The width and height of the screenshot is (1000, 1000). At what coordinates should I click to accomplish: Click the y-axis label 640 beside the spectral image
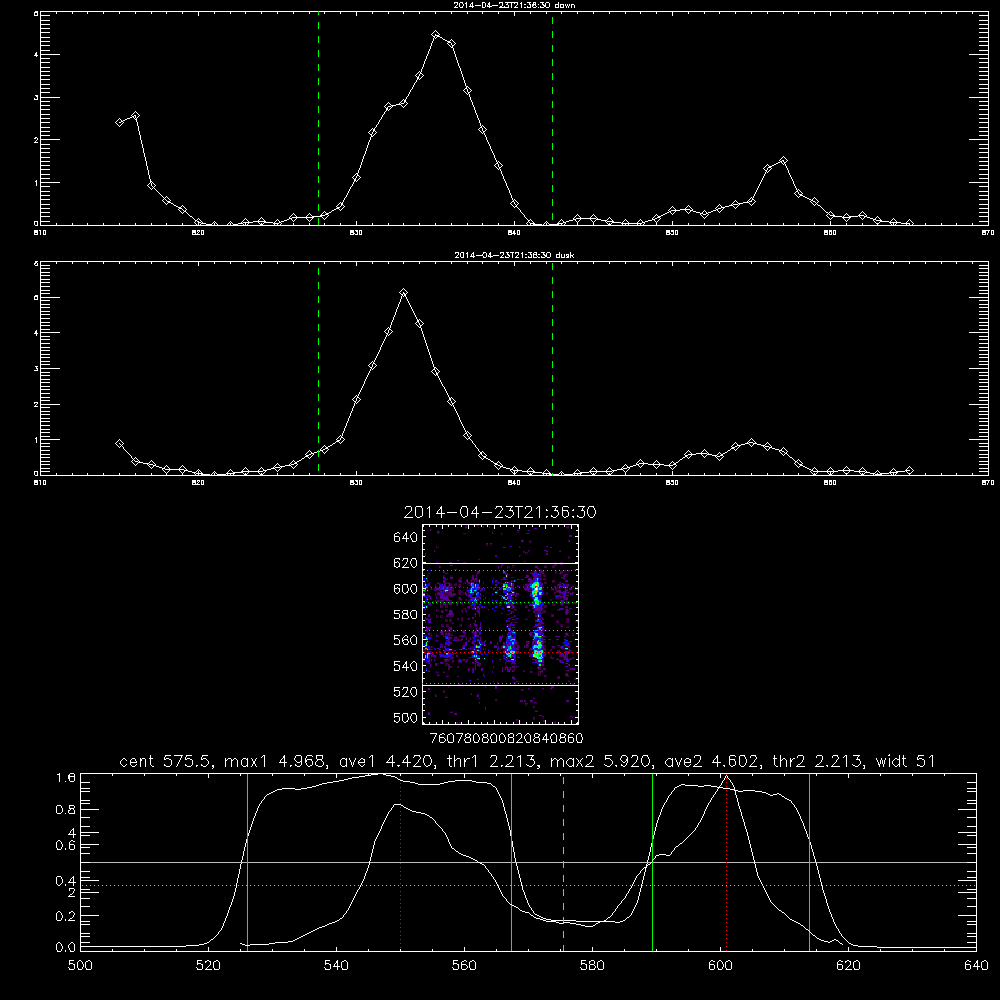(406, 537)
